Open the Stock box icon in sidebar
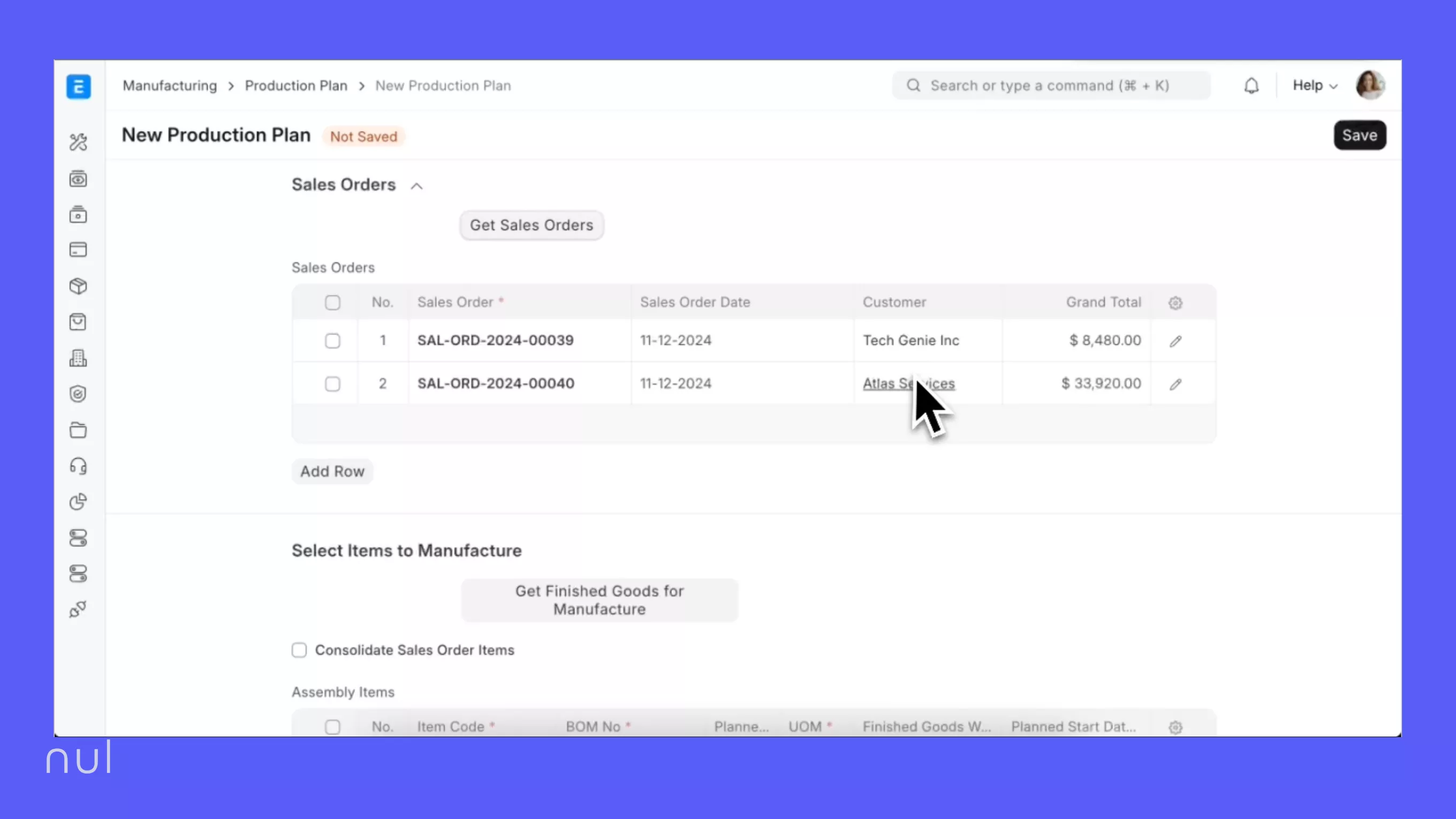Screen dimensions: 1456x819 (x=78, y=286)
